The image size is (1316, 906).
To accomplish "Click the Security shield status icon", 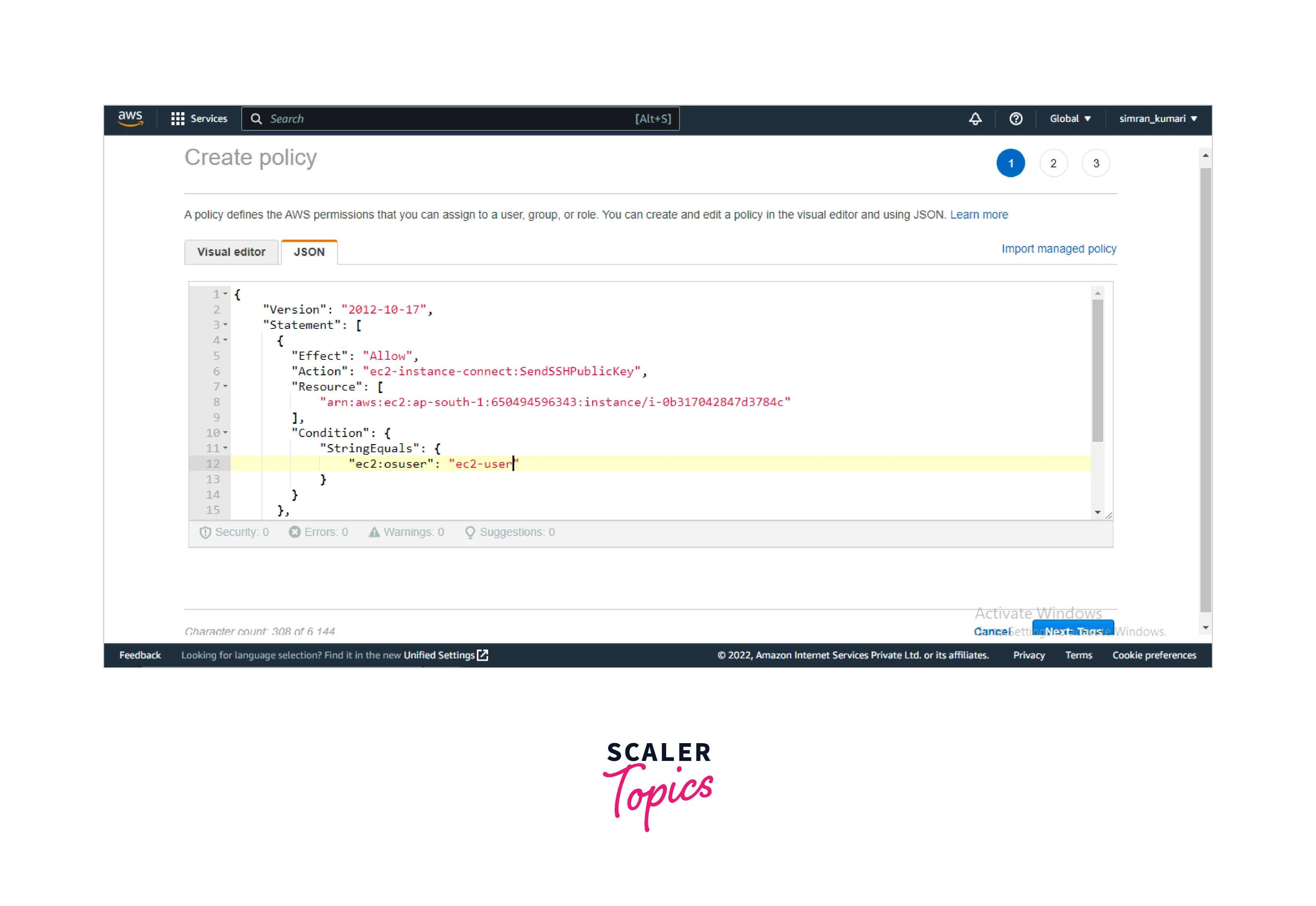I will (205, 532).
